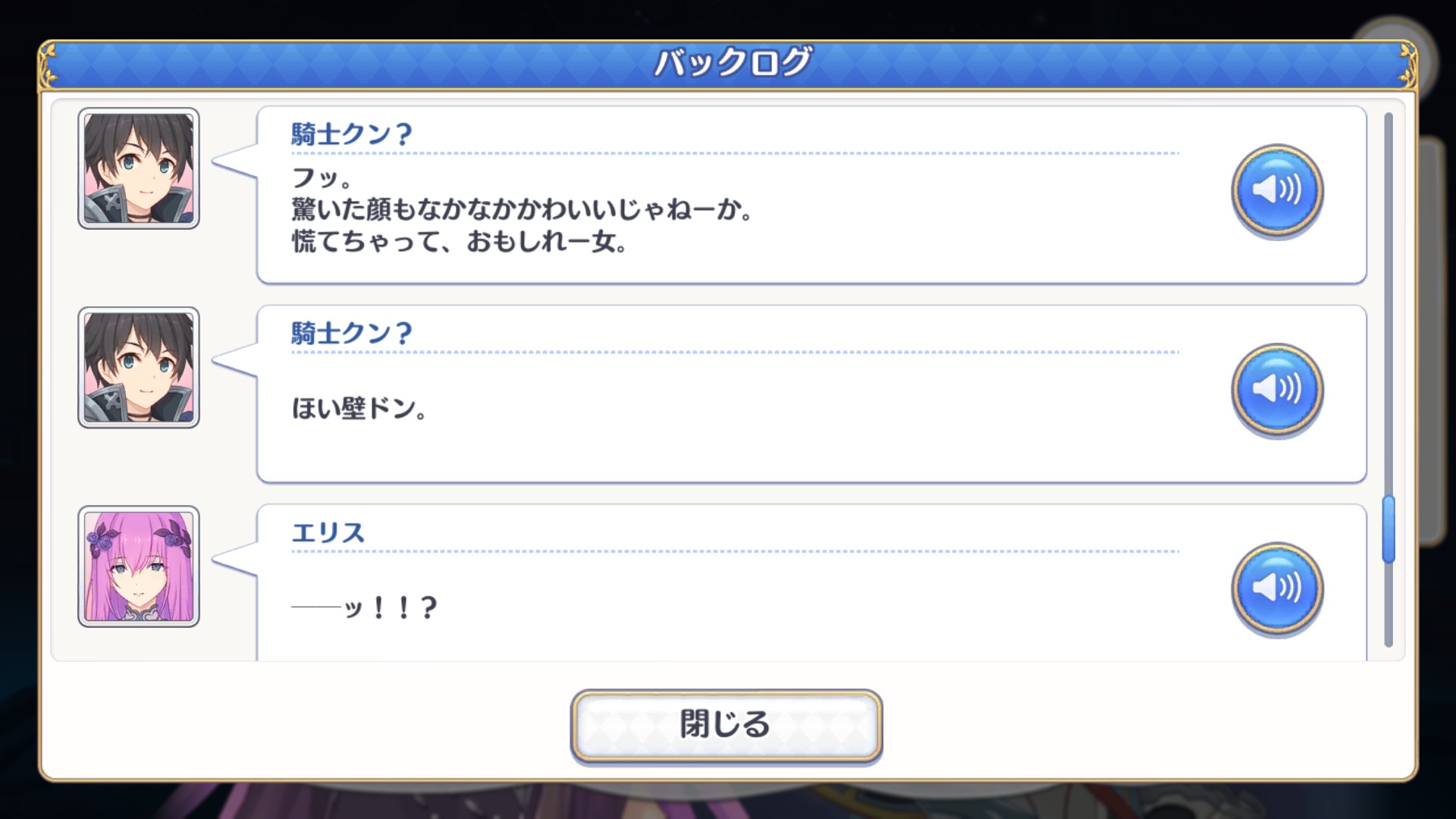Select the おもしれー女 dialogue bubble
This screenshot has width=1456, height=819.
[x=811, y=196]
